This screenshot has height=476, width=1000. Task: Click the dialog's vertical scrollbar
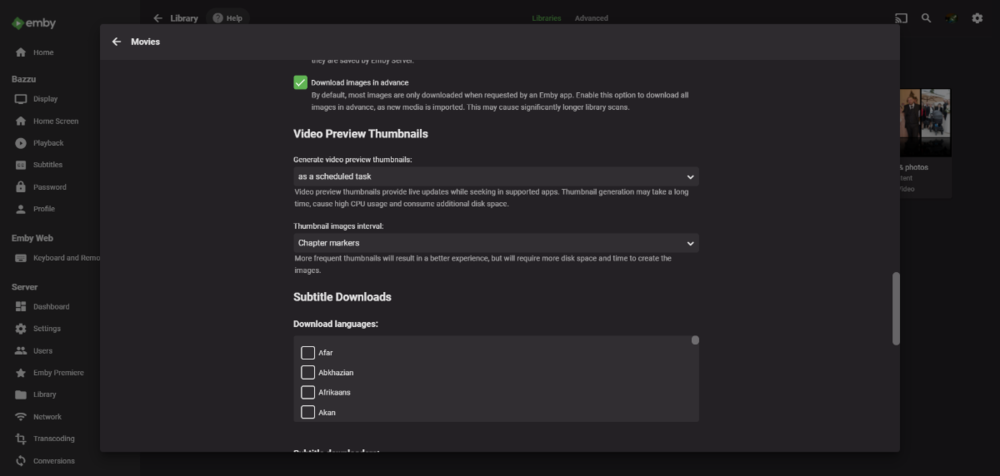tap(895, 308)
